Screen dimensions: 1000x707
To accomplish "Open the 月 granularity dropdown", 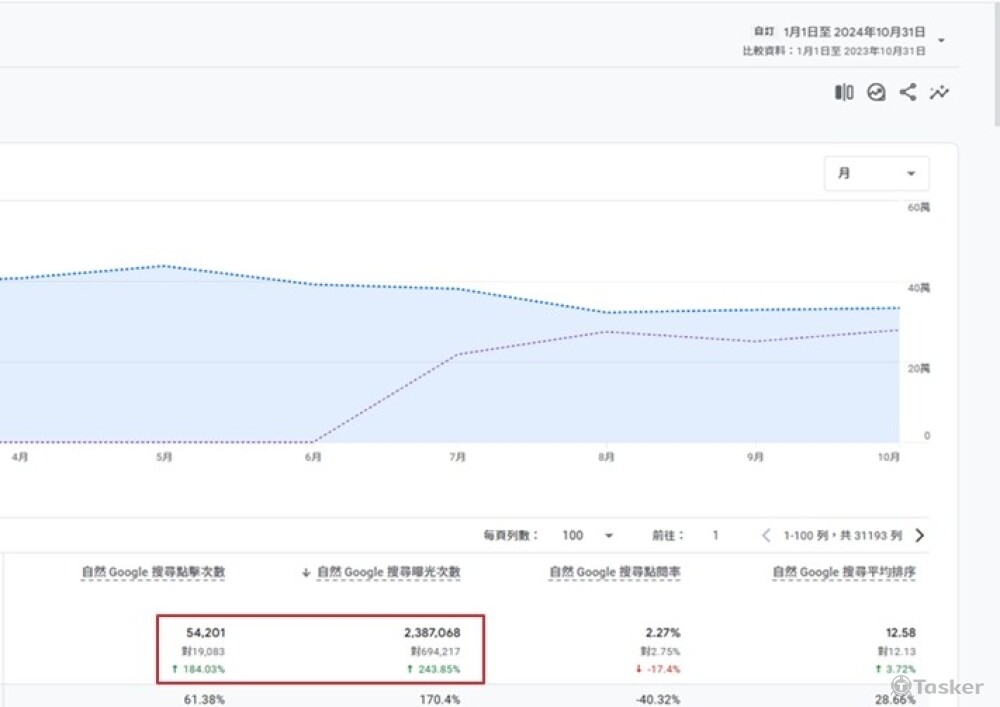I will point(876,174).
